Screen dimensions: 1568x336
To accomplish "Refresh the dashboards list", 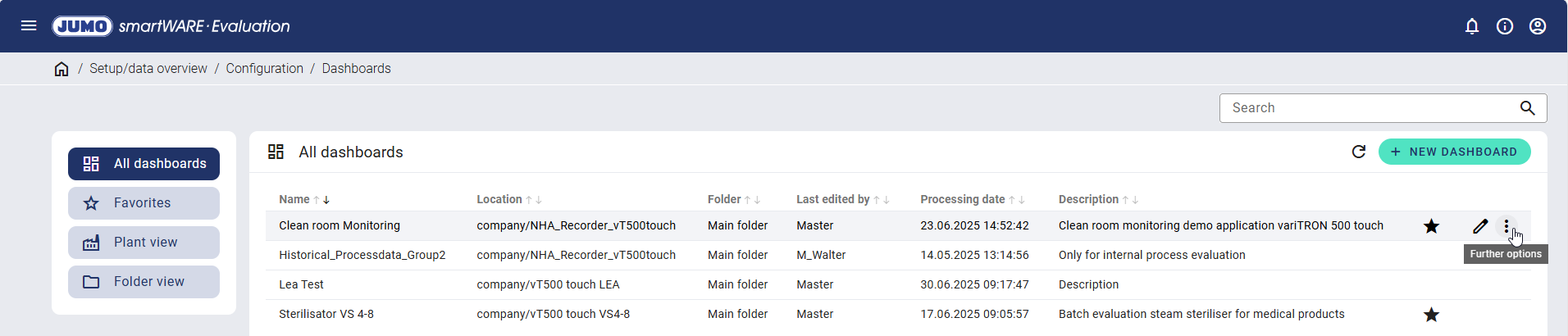I will [x=1359, y=152].
